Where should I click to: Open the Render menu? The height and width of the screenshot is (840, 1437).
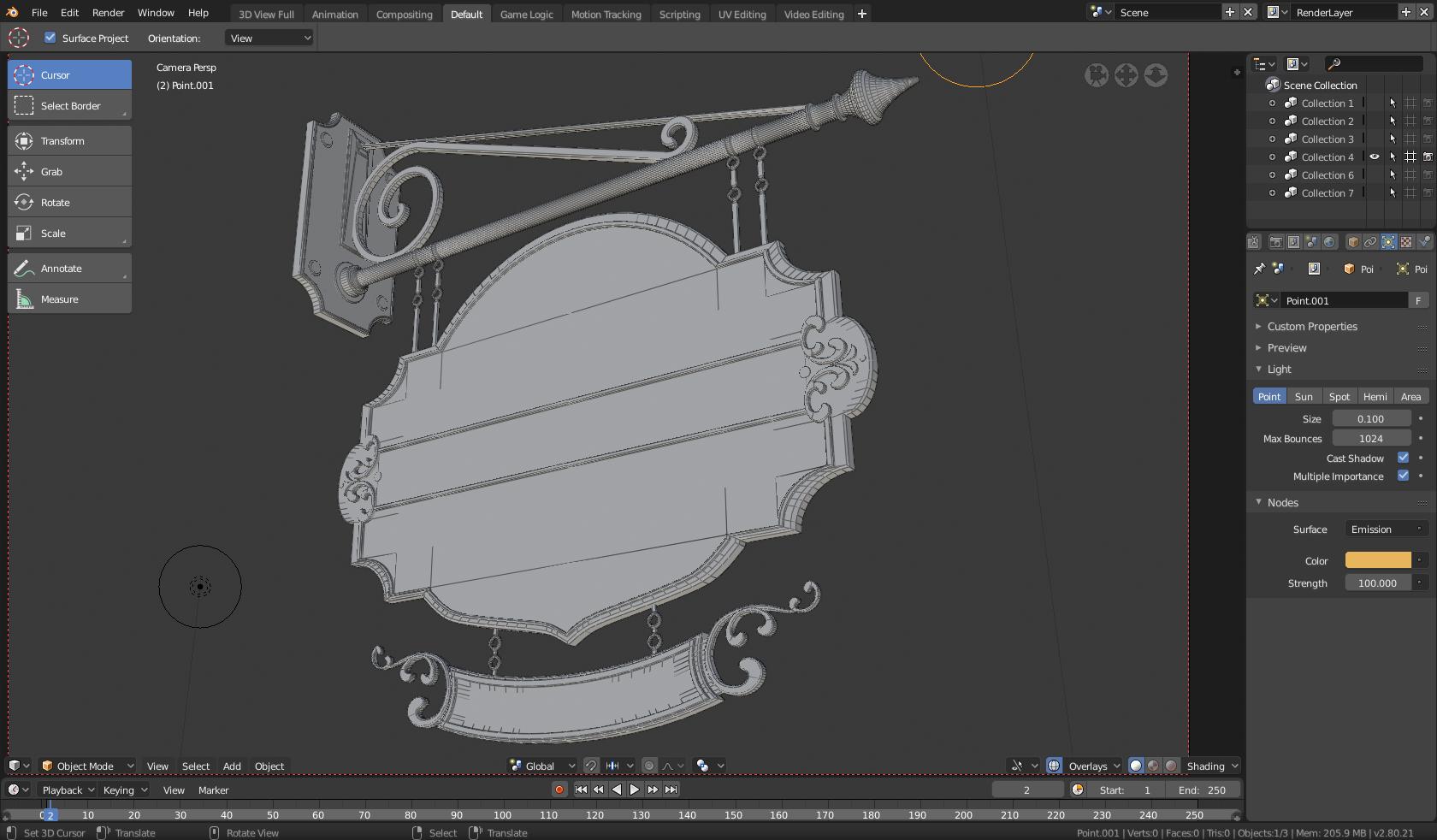(108, 13)
